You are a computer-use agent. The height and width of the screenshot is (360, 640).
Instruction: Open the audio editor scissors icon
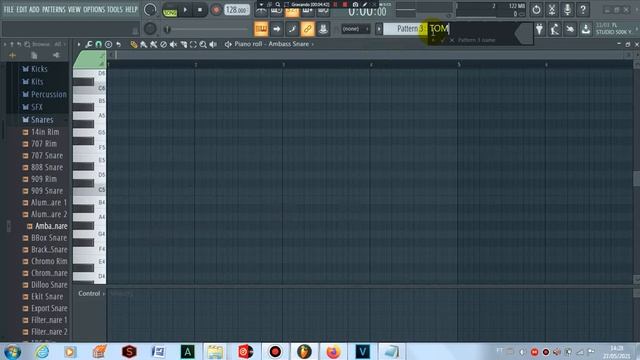coord(552,9)
